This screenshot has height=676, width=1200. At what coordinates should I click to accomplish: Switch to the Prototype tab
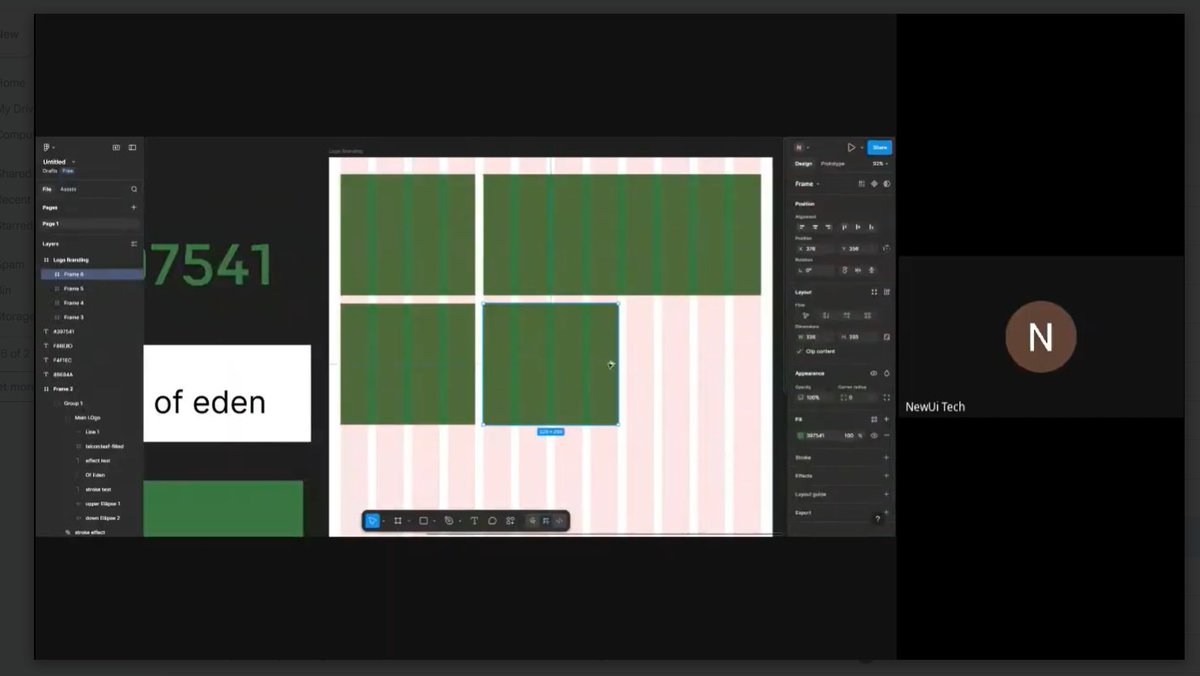point(832,164)
